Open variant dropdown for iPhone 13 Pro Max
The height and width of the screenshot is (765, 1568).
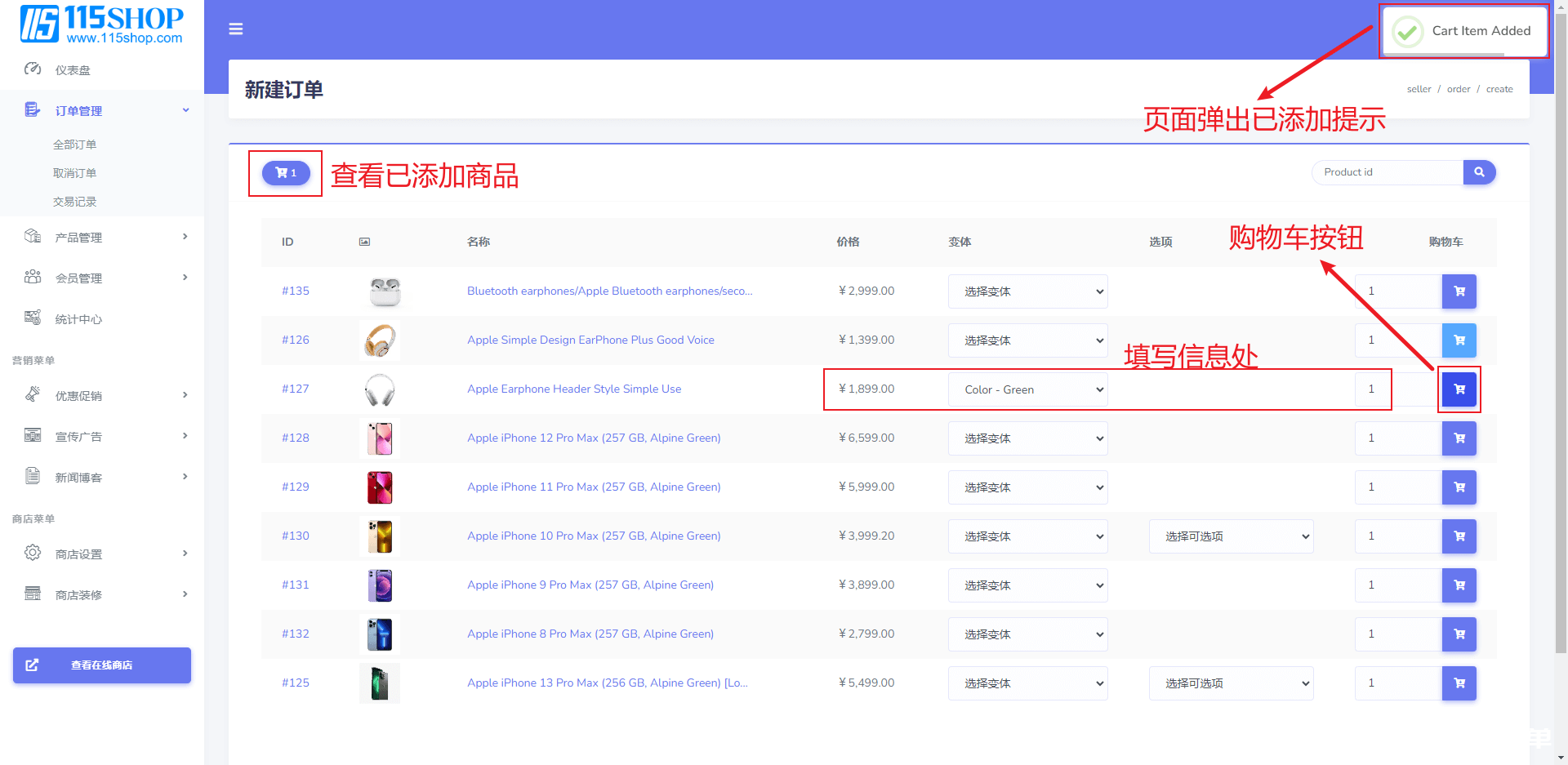pos(1027,683)
